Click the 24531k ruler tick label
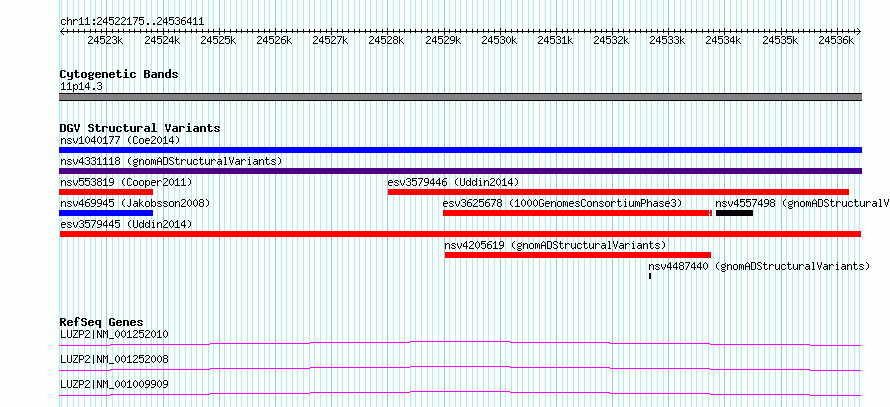The height and width of the screenshot is (407, 890). coord(555,40)
